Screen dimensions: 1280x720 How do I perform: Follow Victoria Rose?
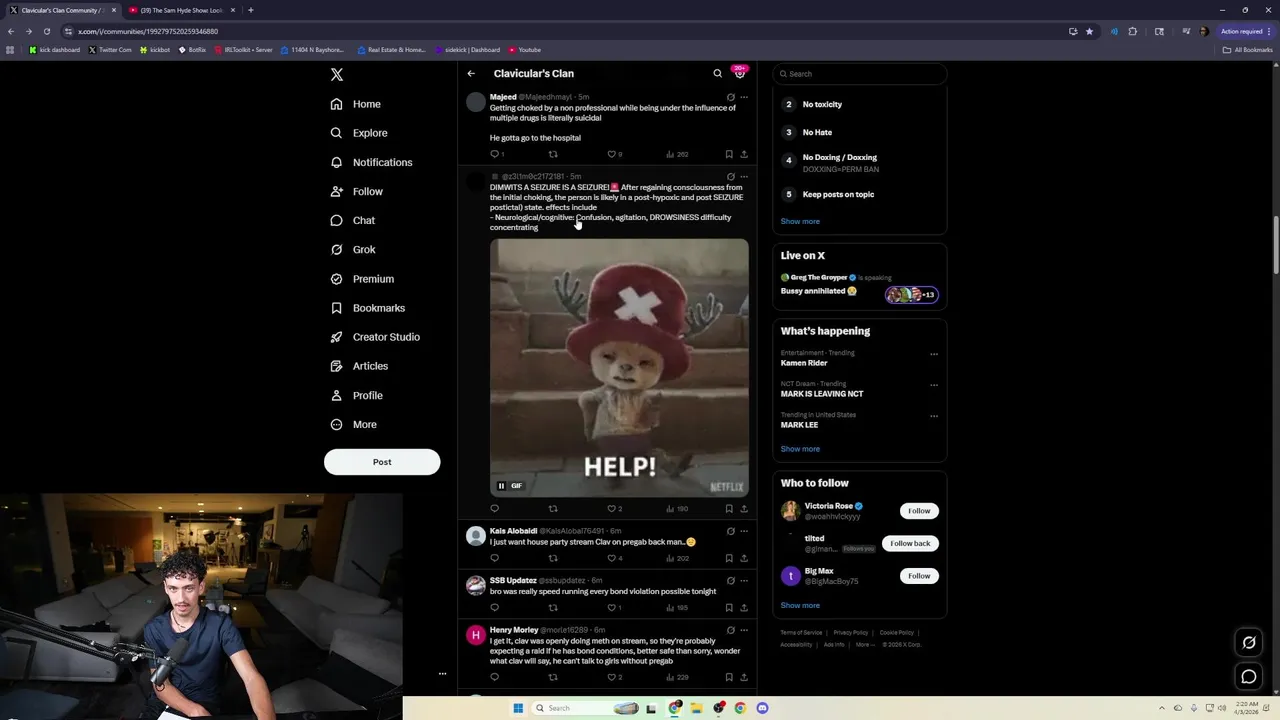[x=919, y=511]
